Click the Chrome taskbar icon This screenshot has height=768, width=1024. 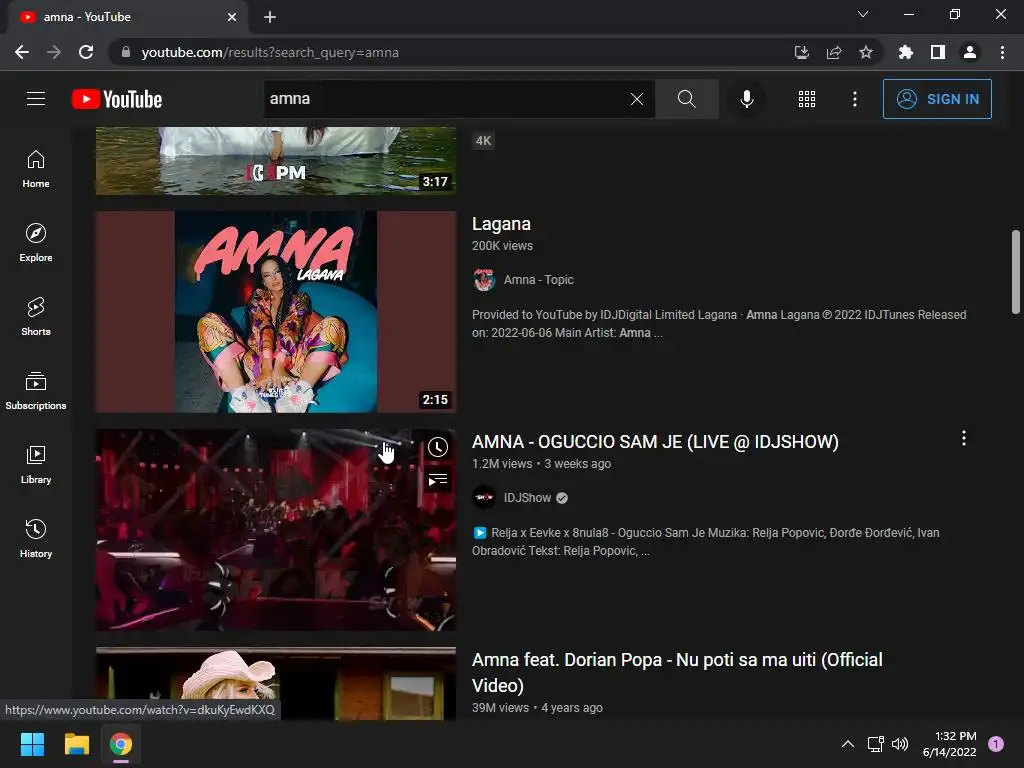point(121,744)
